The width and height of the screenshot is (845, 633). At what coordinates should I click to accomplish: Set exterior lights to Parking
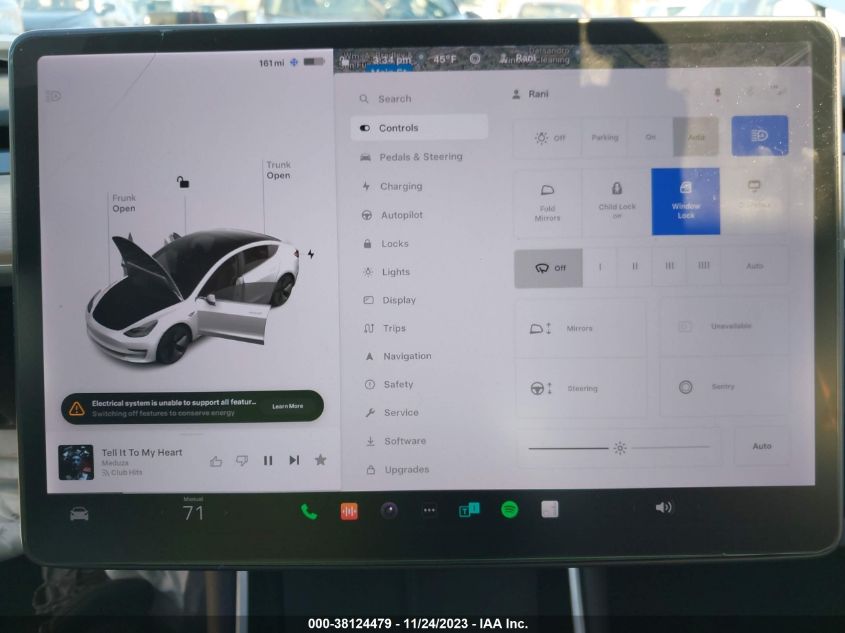coord(605,137)
